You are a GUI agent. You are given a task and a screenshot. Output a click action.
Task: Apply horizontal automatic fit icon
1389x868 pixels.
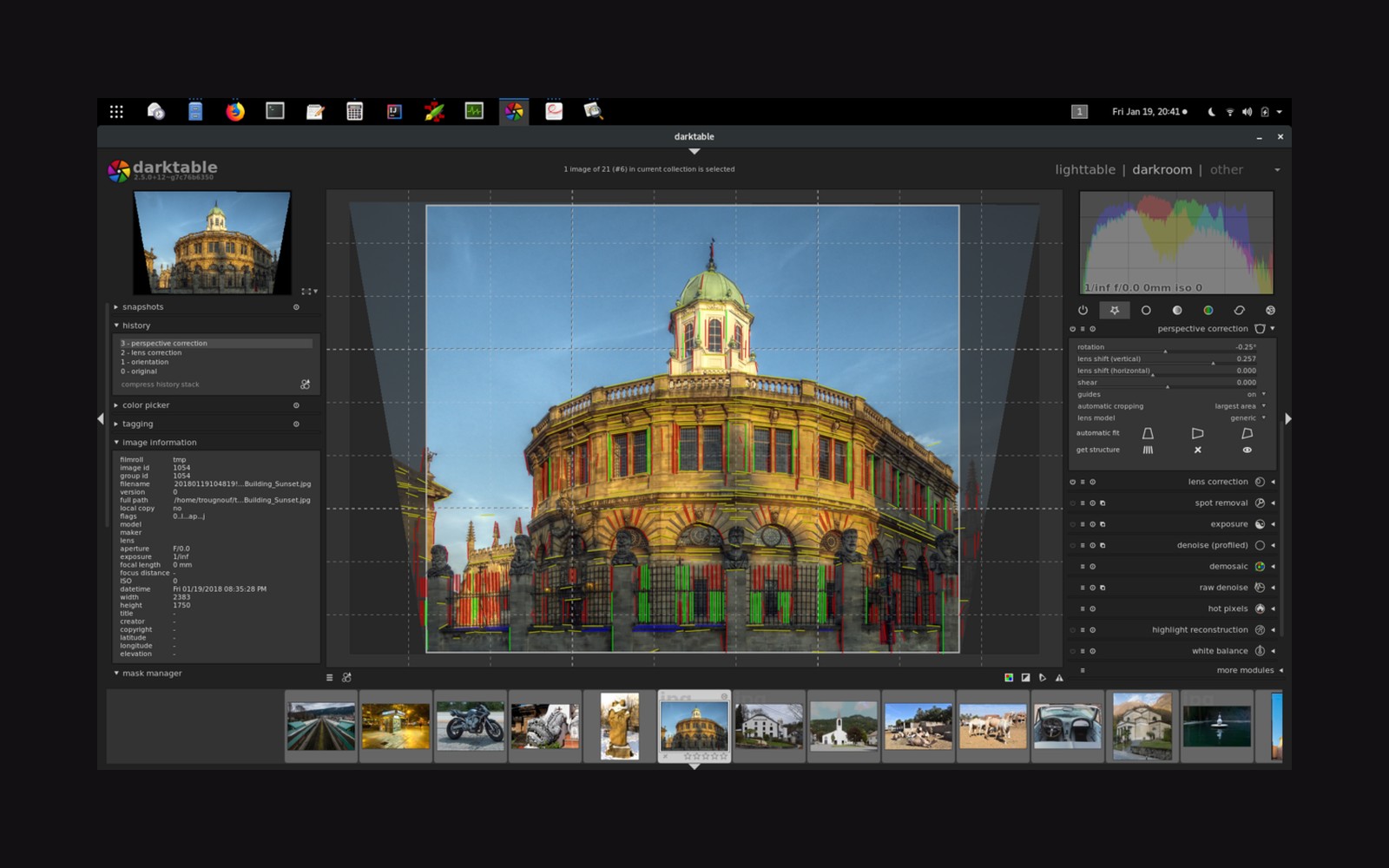pyautogui.click(x=1197, y=433)
